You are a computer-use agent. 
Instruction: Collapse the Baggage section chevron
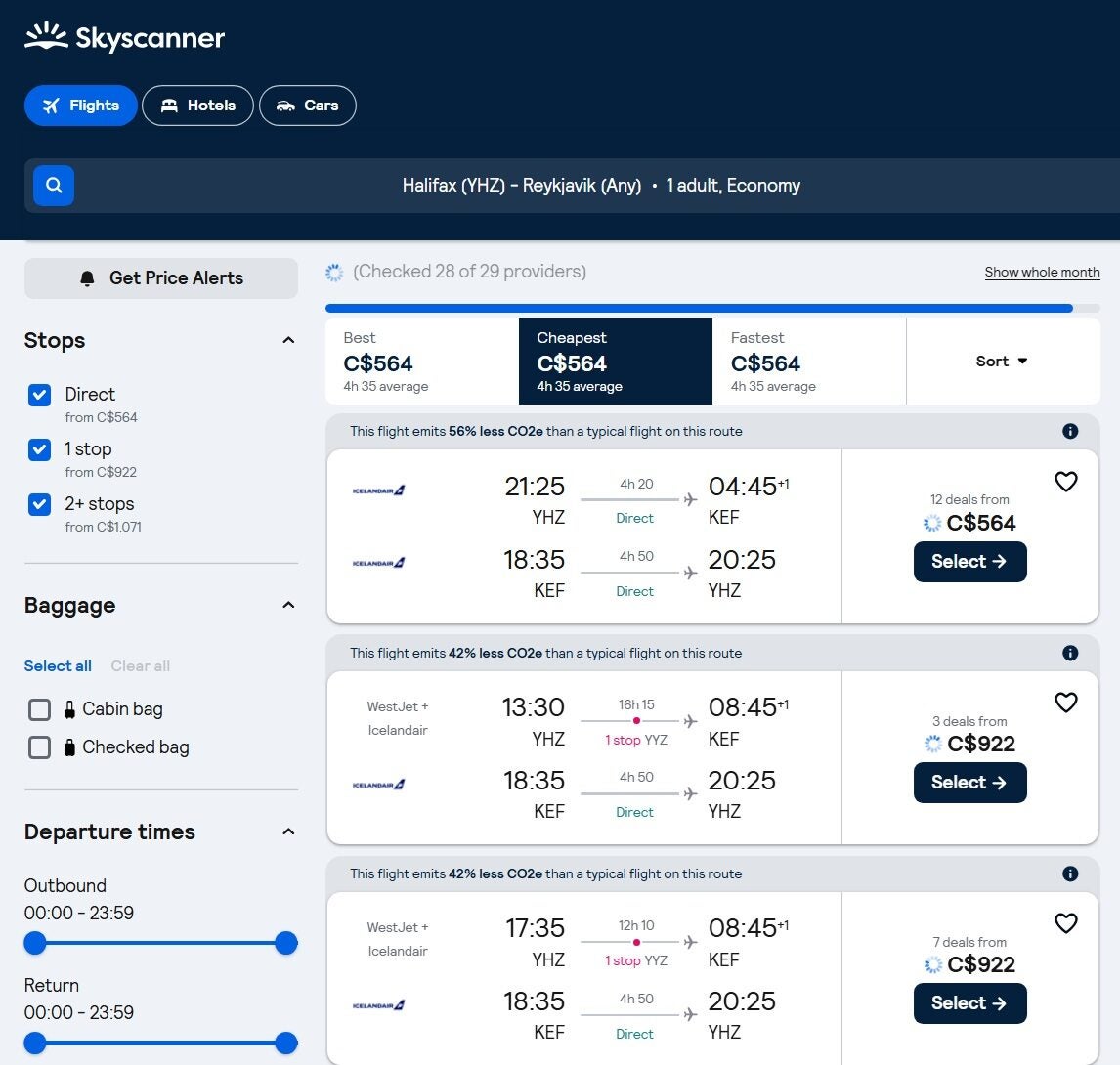tap(288, 606)
